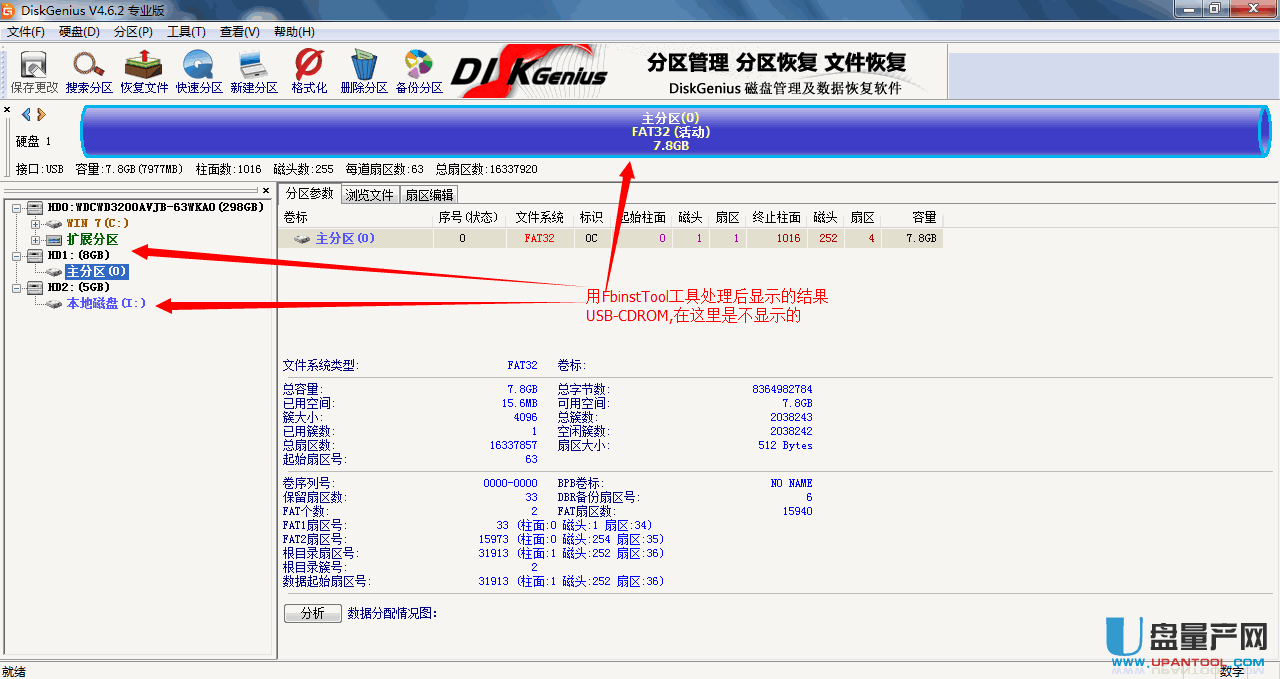Open the 搜索分区 (Search Partition) tool

pyautogui.click(x=89, y=72)
